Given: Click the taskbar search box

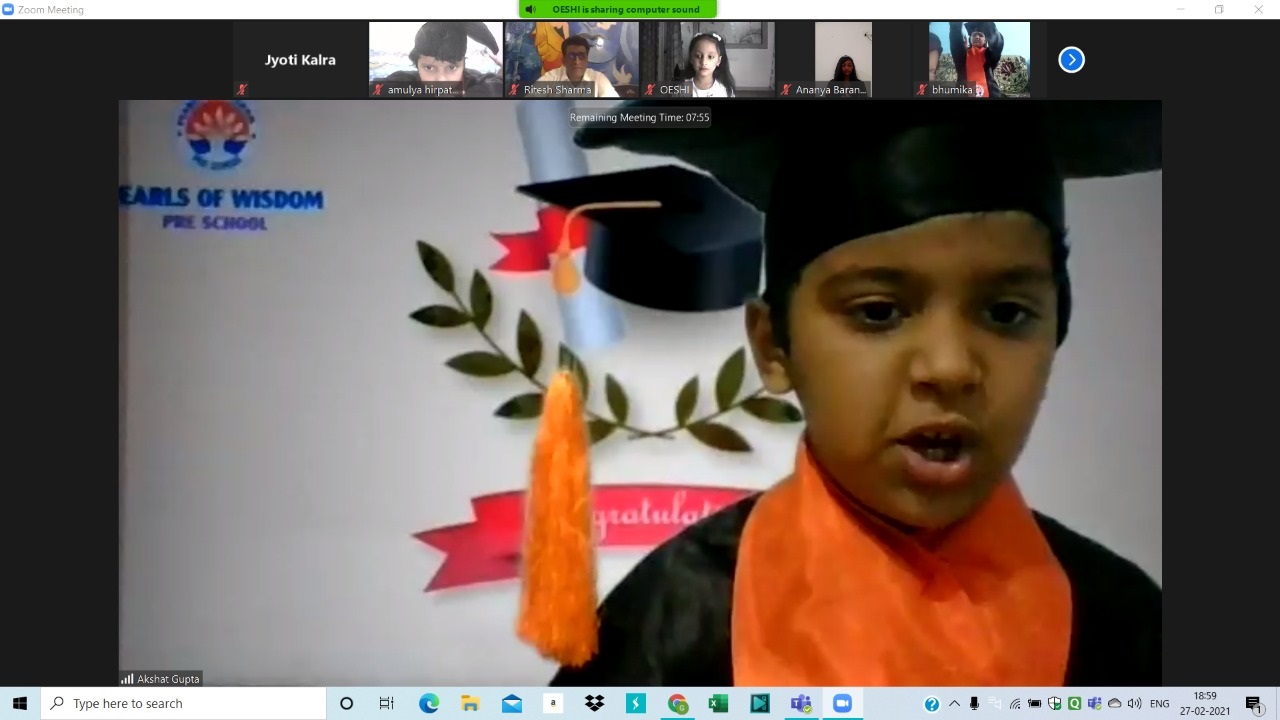Looking at the screenshot, I should (x=184, y=703).
